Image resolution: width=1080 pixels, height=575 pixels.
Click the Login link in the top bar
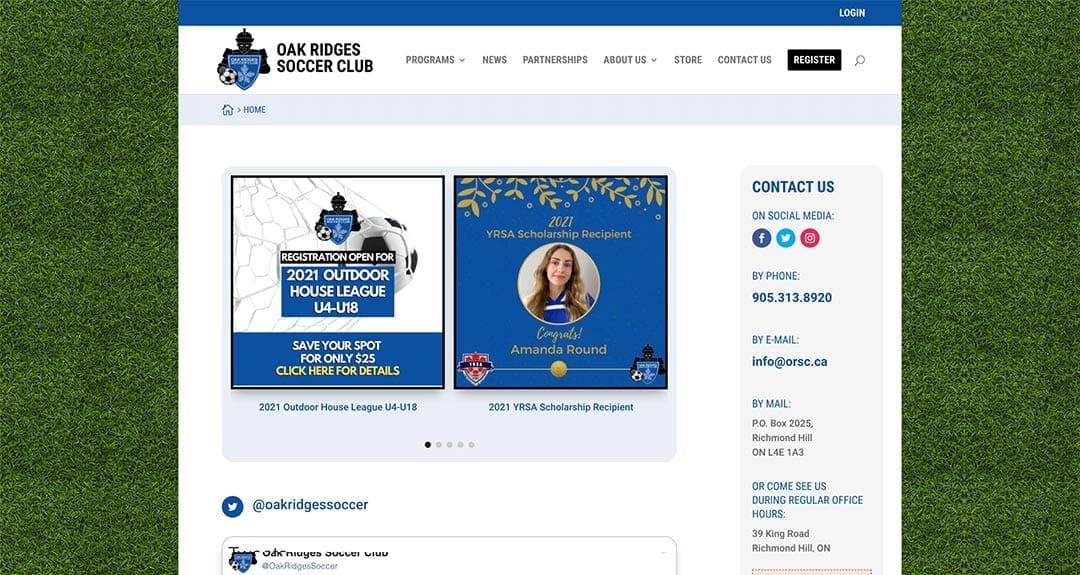pos(852,13)
